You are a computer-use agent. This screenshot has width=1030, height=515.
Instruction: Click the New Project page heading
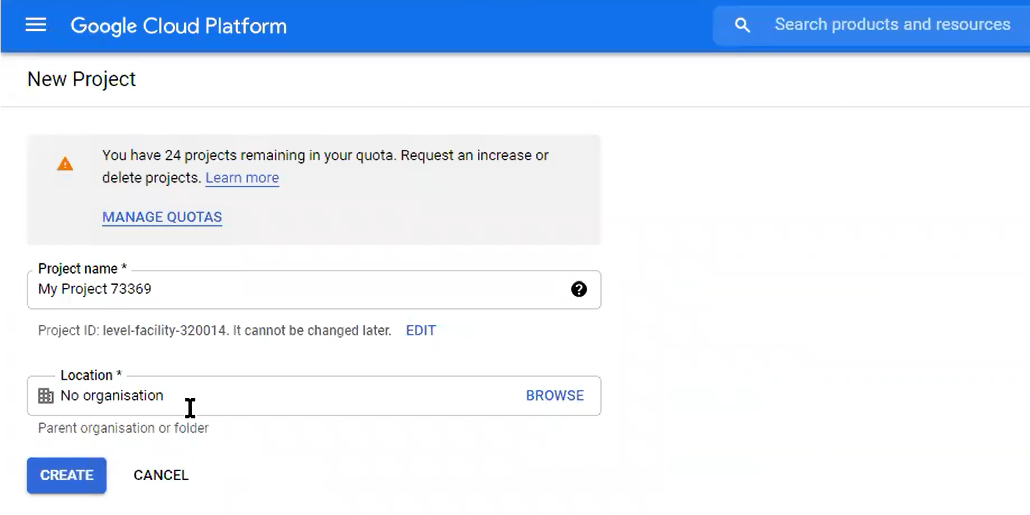tap(81, 79)
